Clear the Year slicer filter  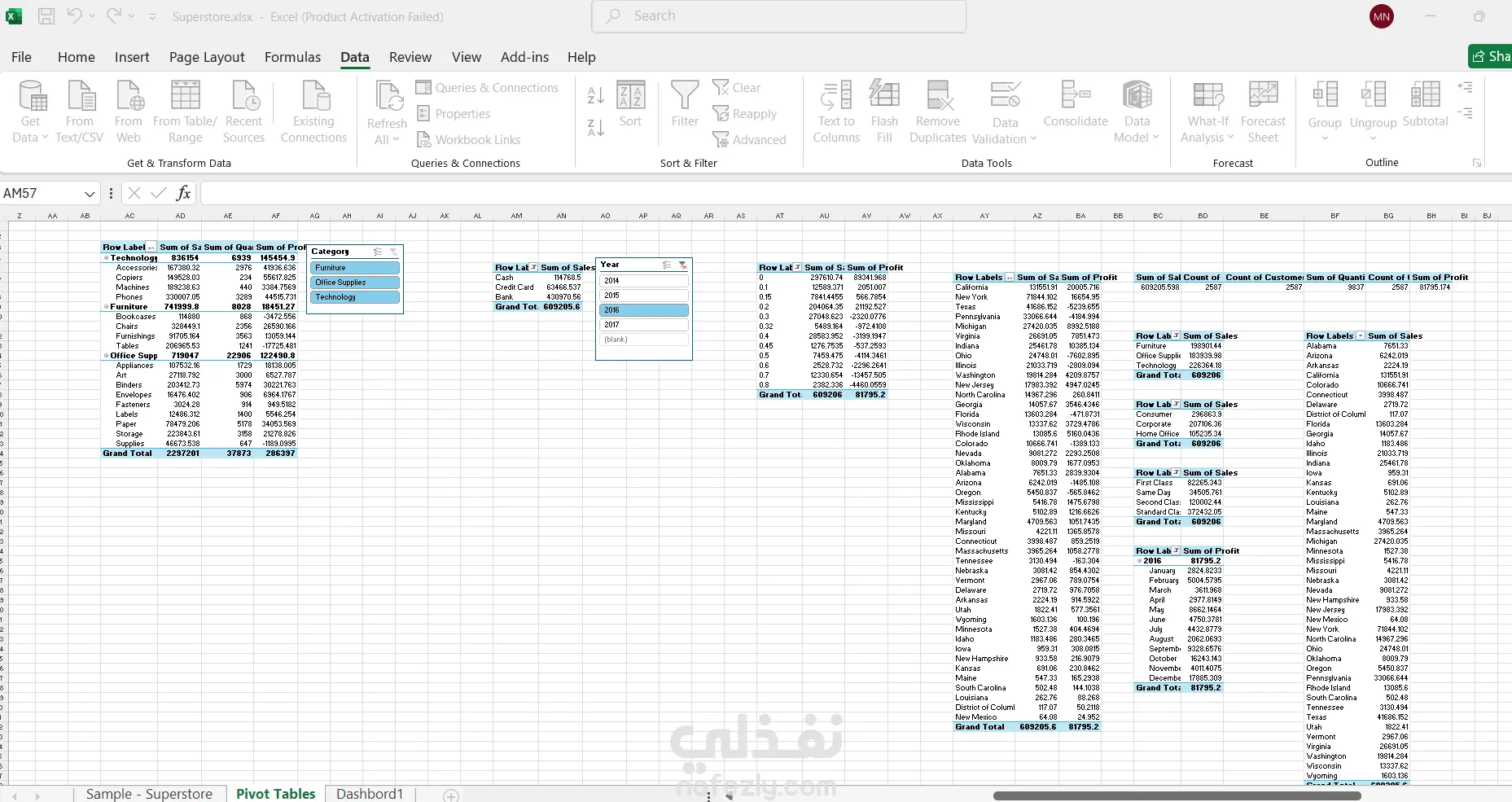682,265
